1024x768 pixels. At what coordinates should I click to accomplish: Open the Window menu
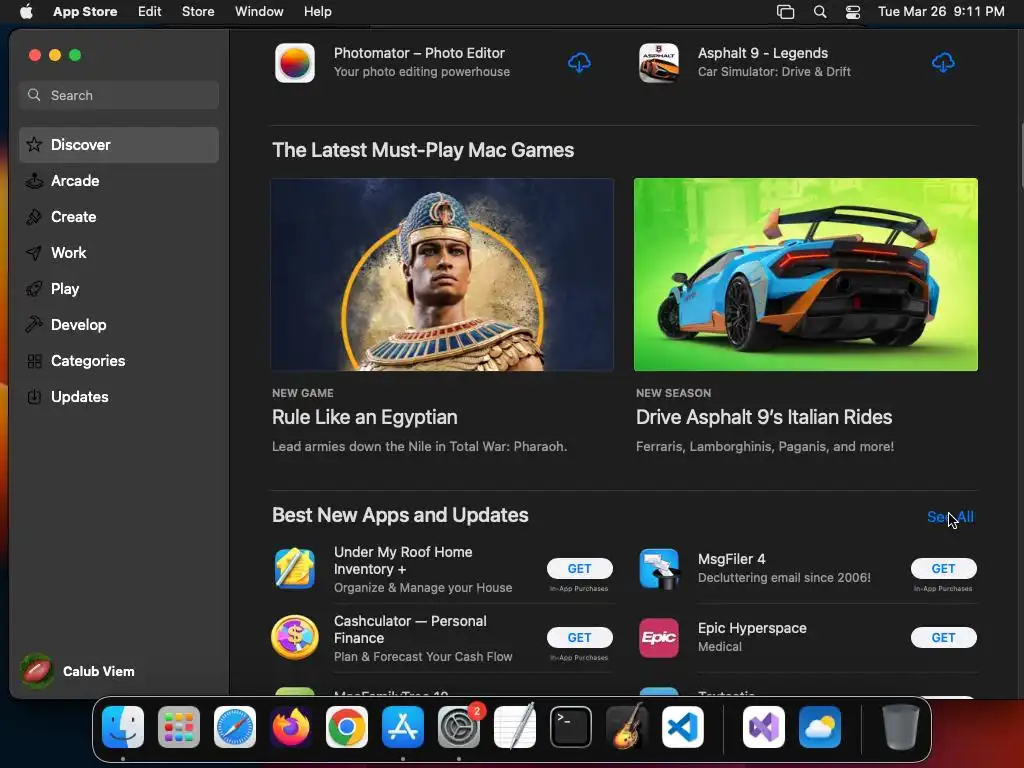point(259,12)
